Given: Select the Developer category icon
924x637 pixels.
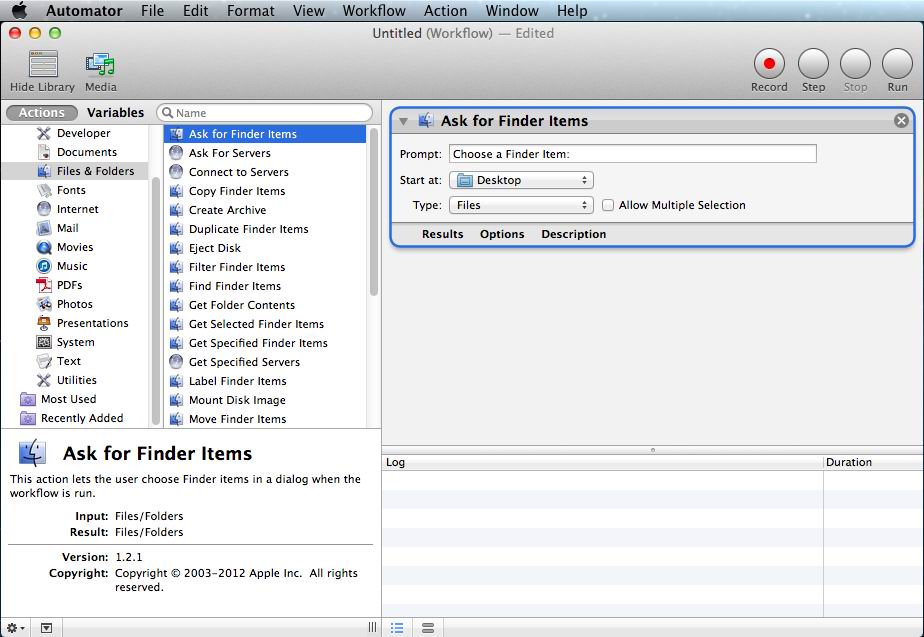Looking at the screenshot, I should point(44,133).
